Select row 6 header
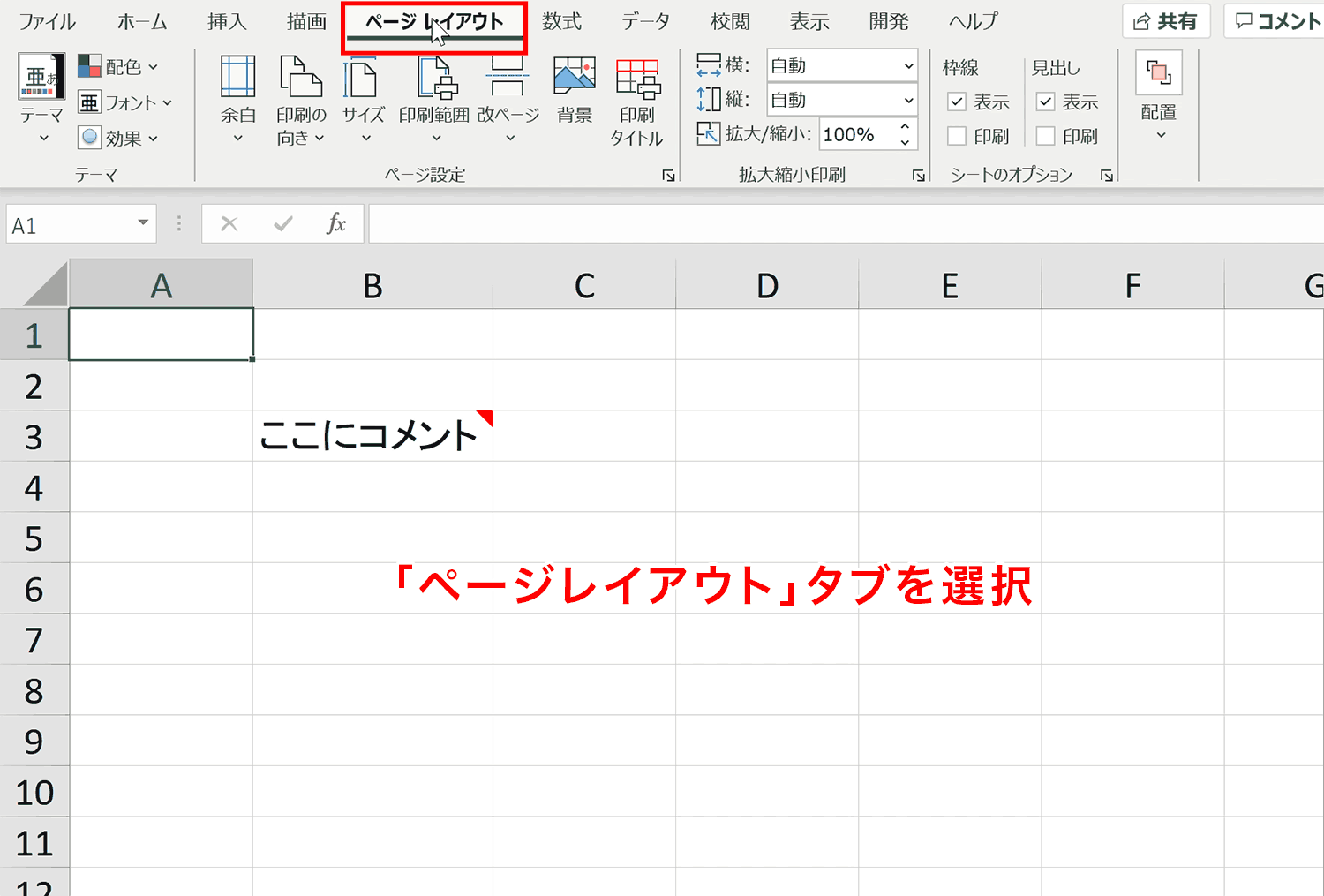This screenshot has width=1324, height=896. tap(34, 589)
